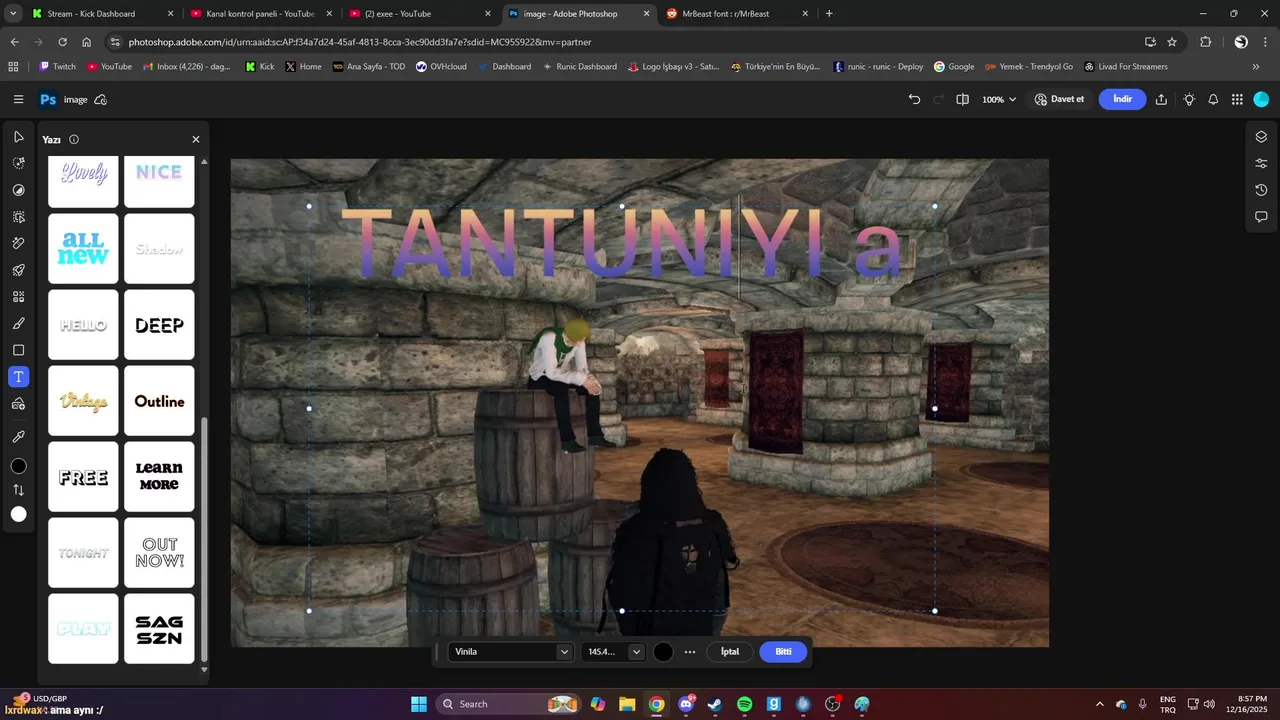Open more text options ellipsis
This screenshot has height=720, width=1280.
690,652
